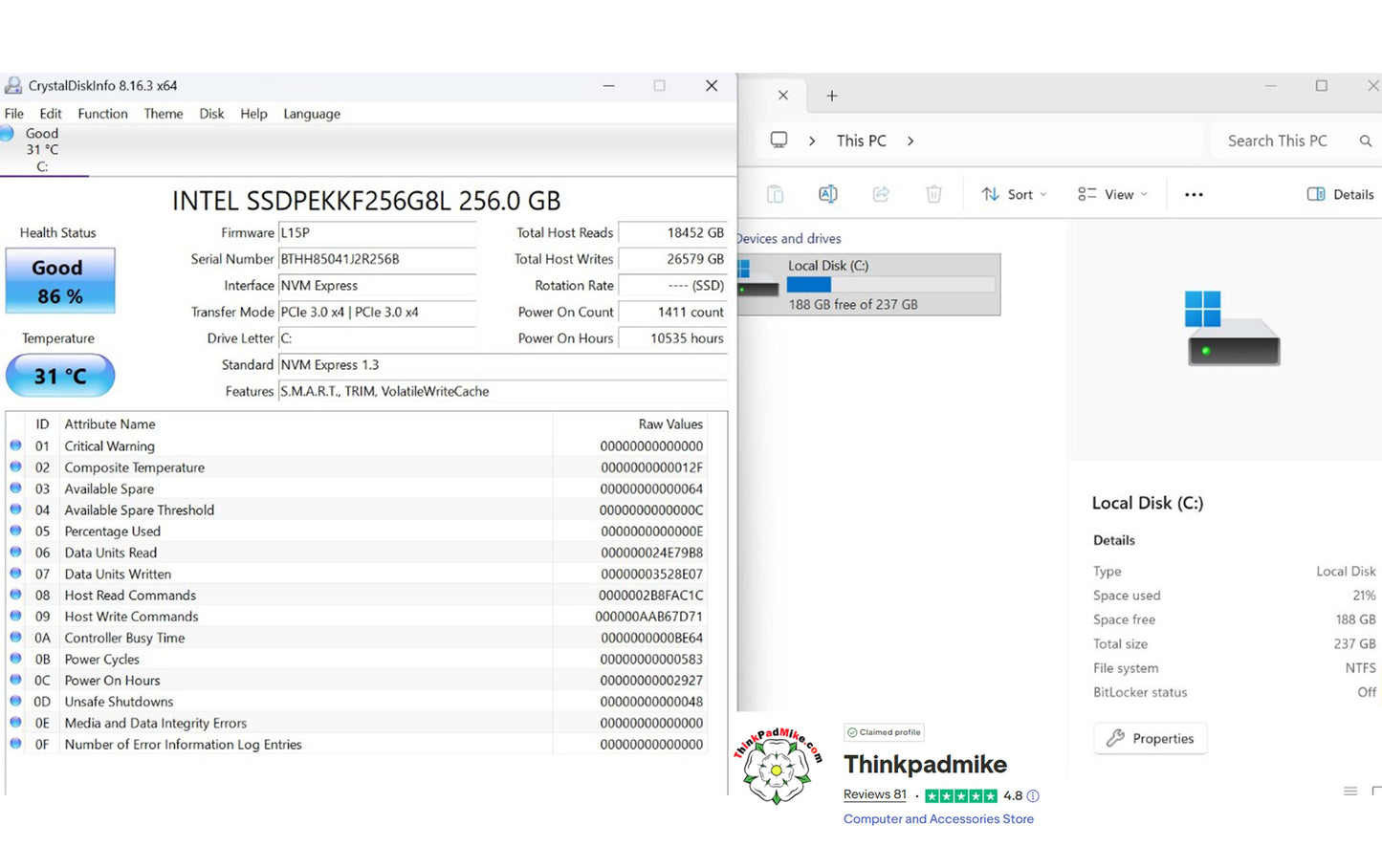Click the search magnifier icon

pos(1365,141)
